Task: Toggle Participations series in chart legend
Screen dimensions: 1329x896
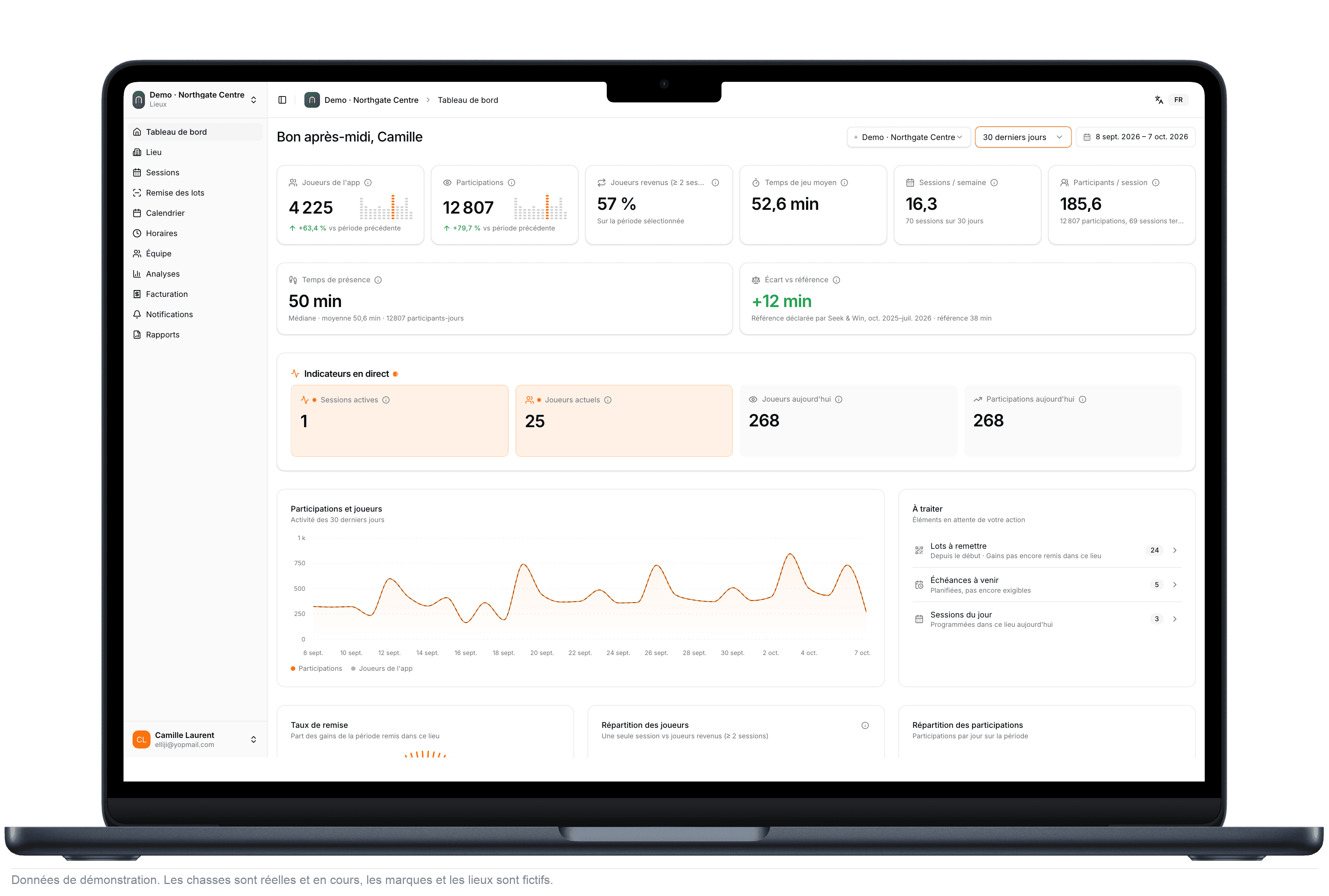Action: 316,669
